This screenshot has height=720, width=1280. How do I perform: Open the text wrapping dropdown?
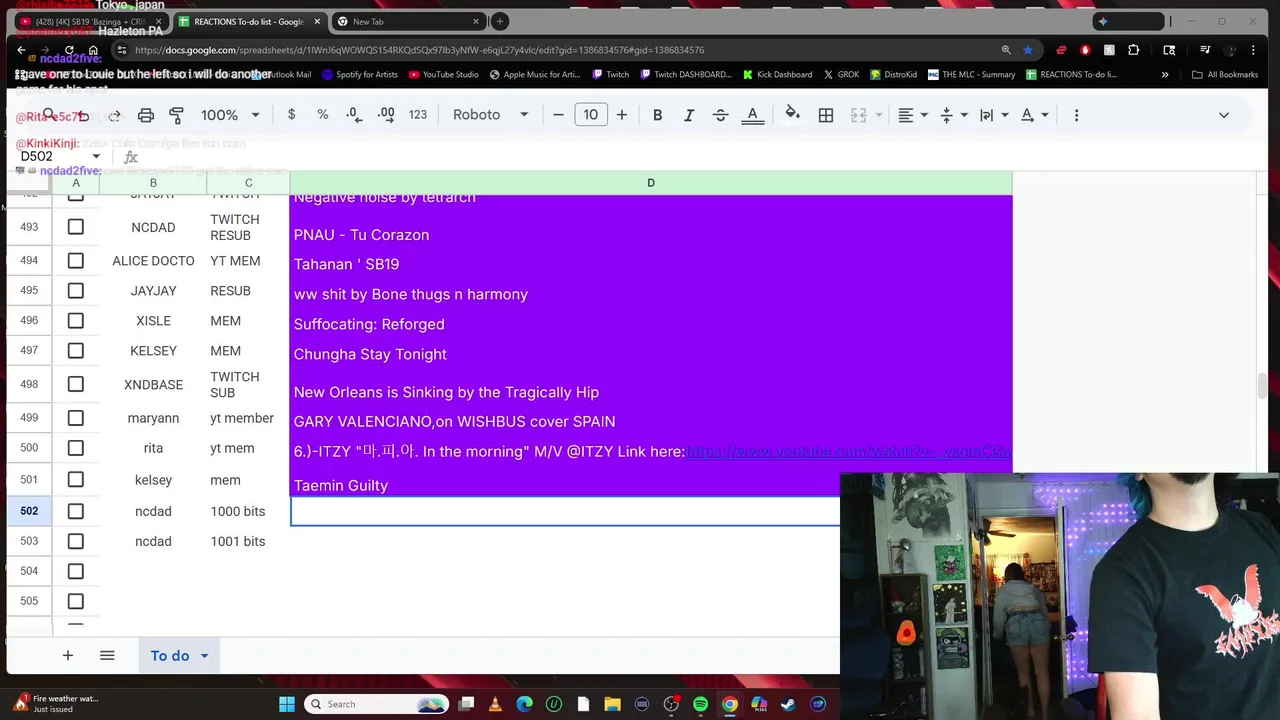[x=994, y=115]
